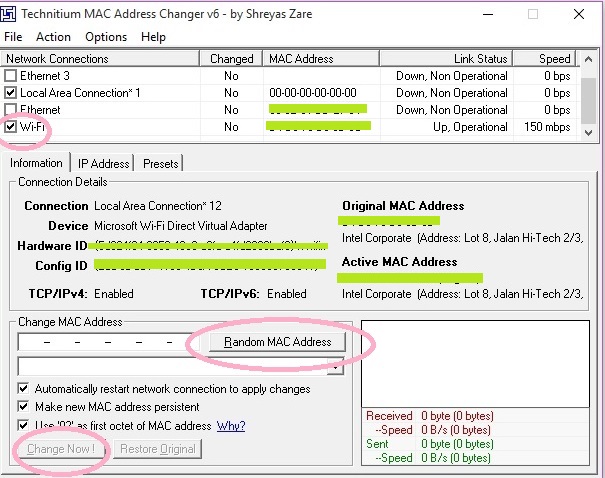605x478 pixels.
Task: Close the MAC Address Changer window
Action: 579,14
